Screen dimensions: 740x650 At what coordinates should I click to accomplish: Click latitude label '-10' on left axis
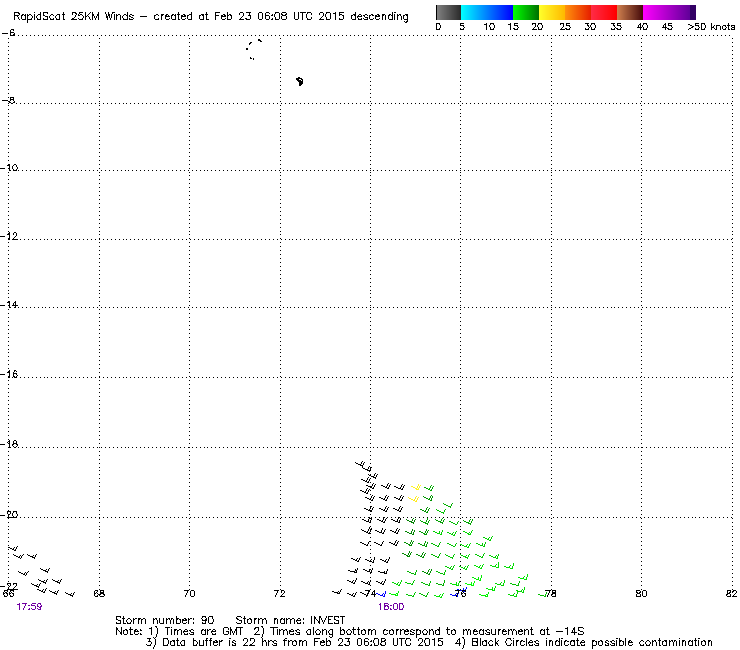(9, 168)
